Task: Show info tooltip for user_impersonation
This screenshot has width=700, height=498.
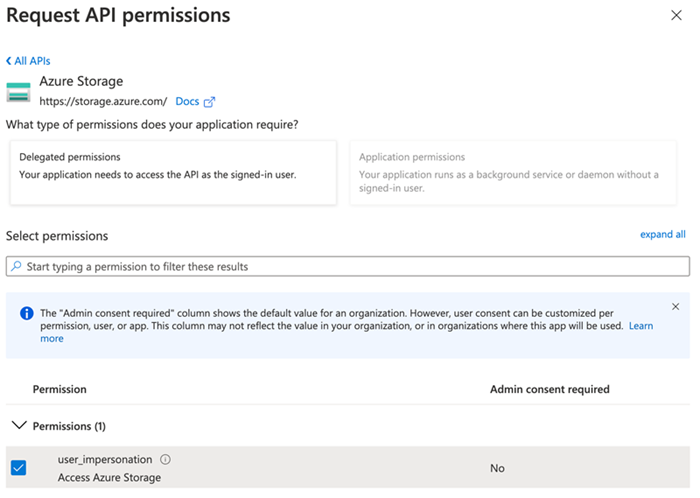Action: coord(165,460)
